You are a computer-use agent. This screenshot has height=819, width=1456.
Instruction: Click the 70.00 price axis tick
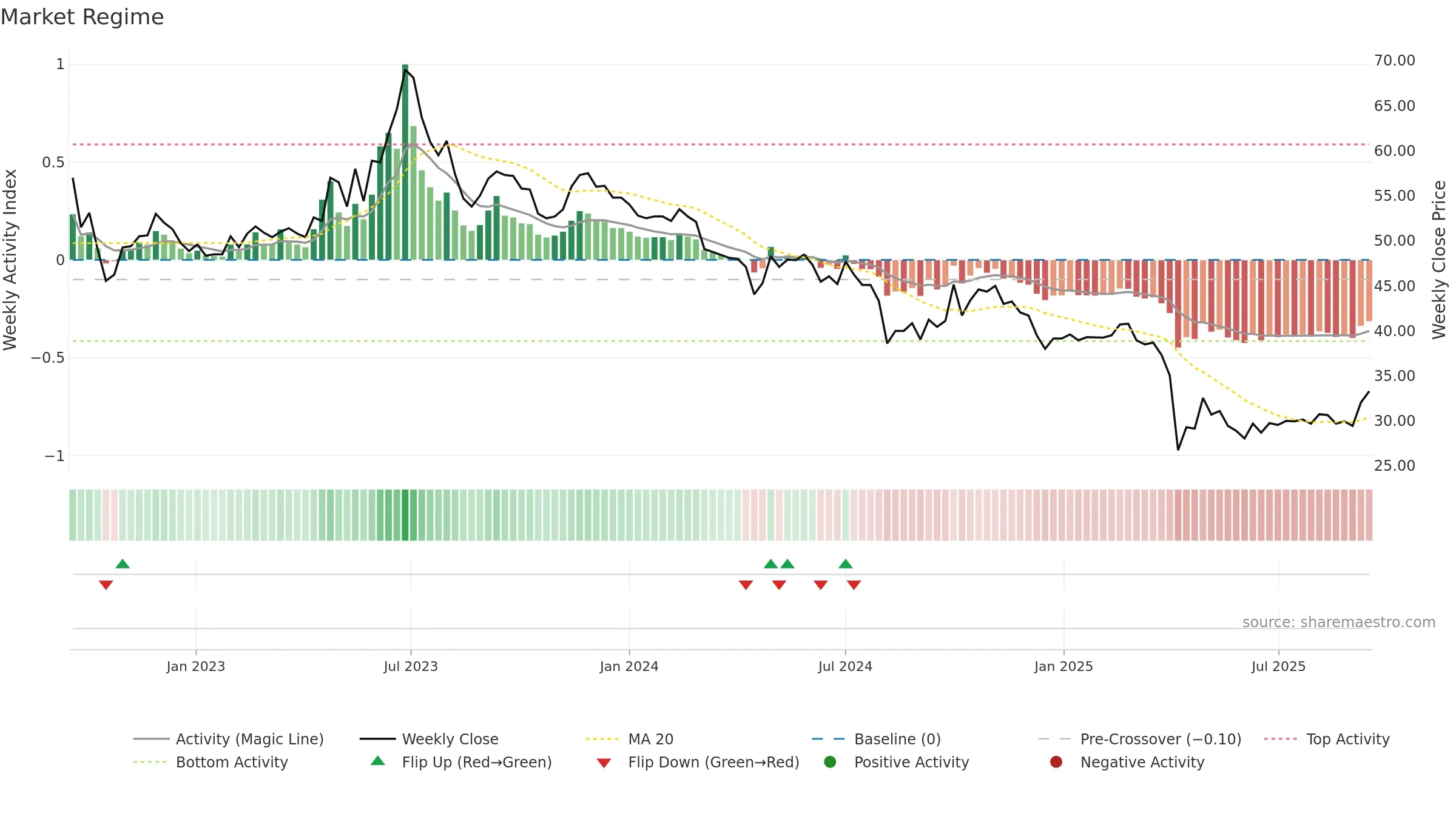pos(1394,61)
